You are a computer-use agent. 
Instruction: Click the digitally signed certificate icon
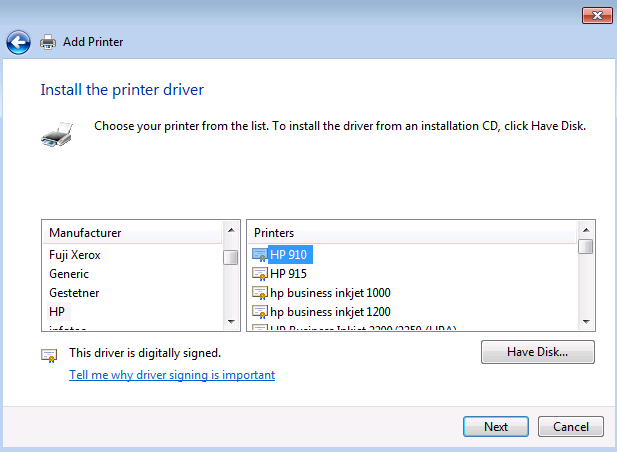coord(49,356)
